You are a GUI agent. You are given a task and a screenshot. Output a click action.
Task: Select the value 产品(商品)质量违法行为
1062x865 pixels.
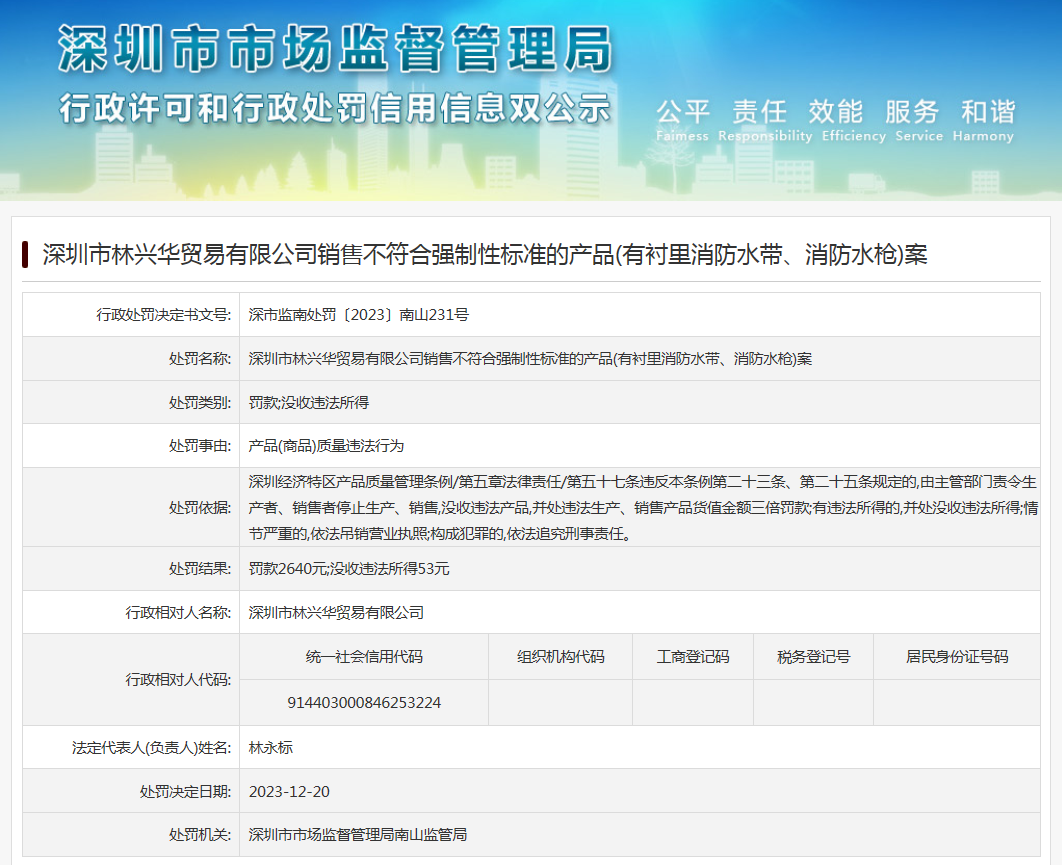tap(326, 446)
